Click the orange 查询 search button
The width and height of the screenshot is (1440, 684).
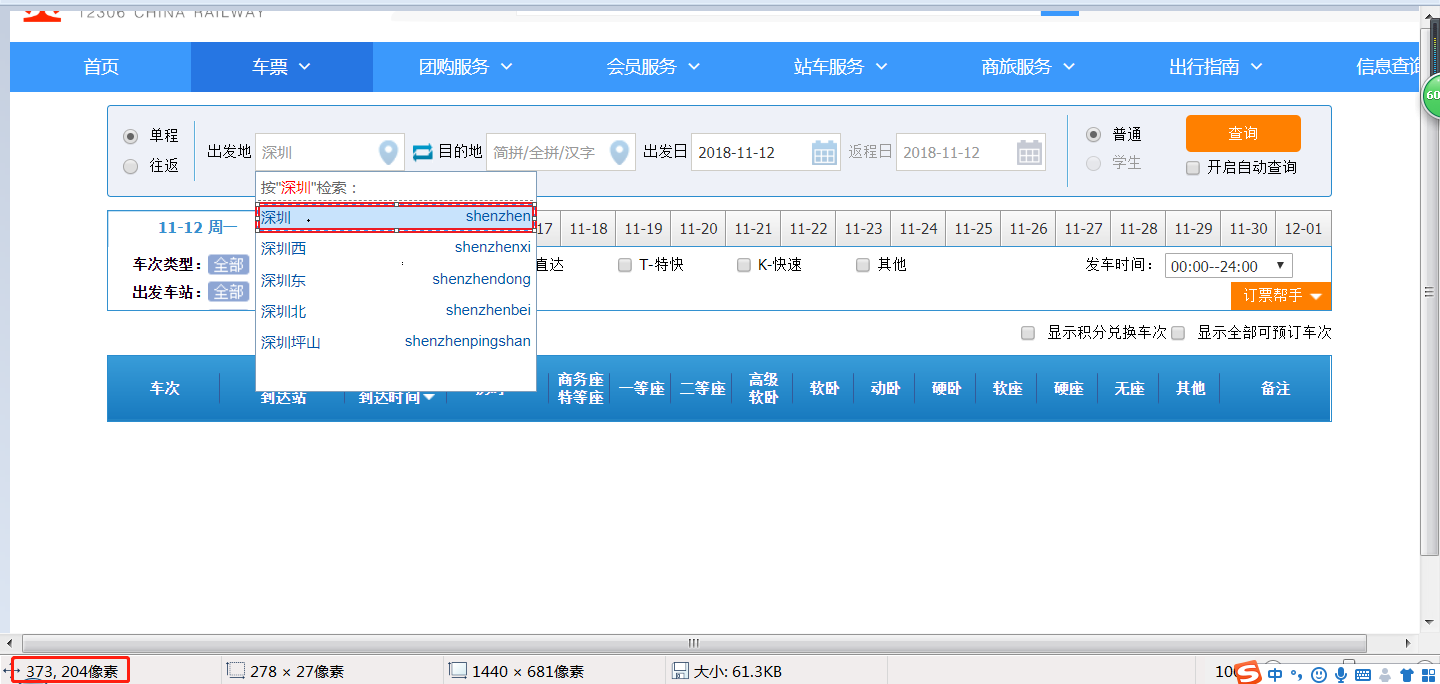pyautogui.click(x=1243, y=133)
